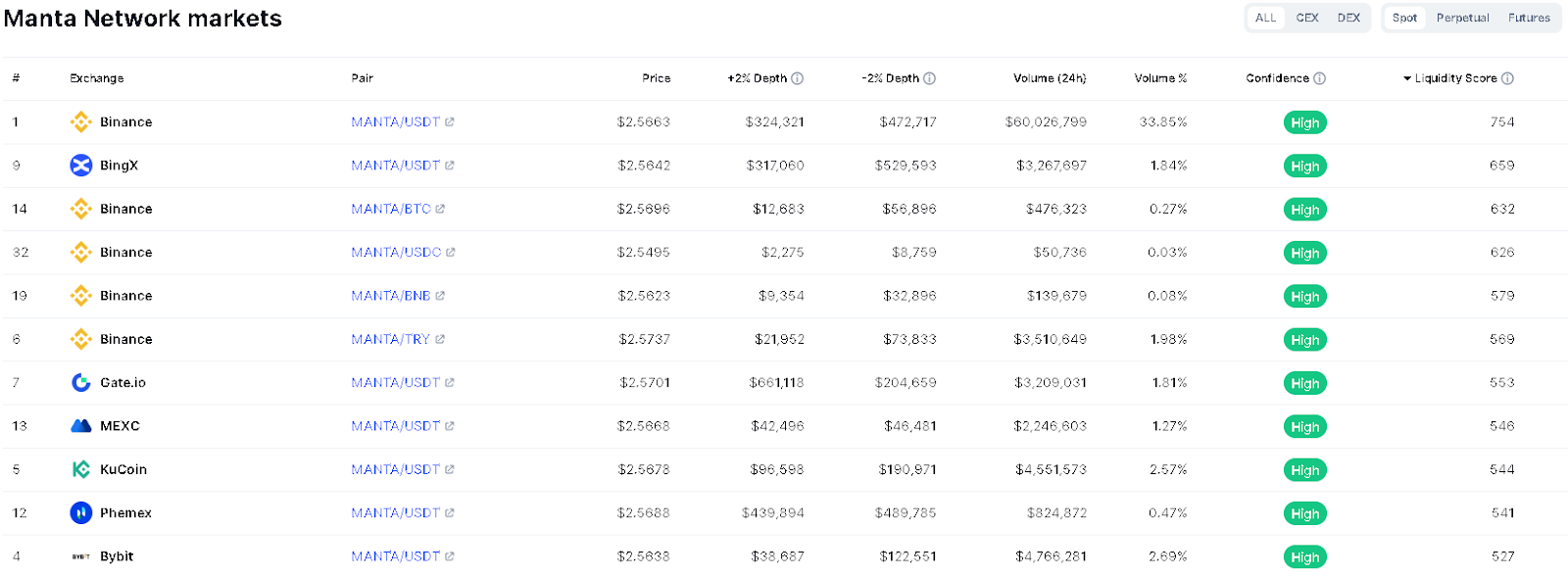Click the +2% Depth info icon
Image resolution: width=1568 pixels, height=577 pixels.
(x=798, y=78)
